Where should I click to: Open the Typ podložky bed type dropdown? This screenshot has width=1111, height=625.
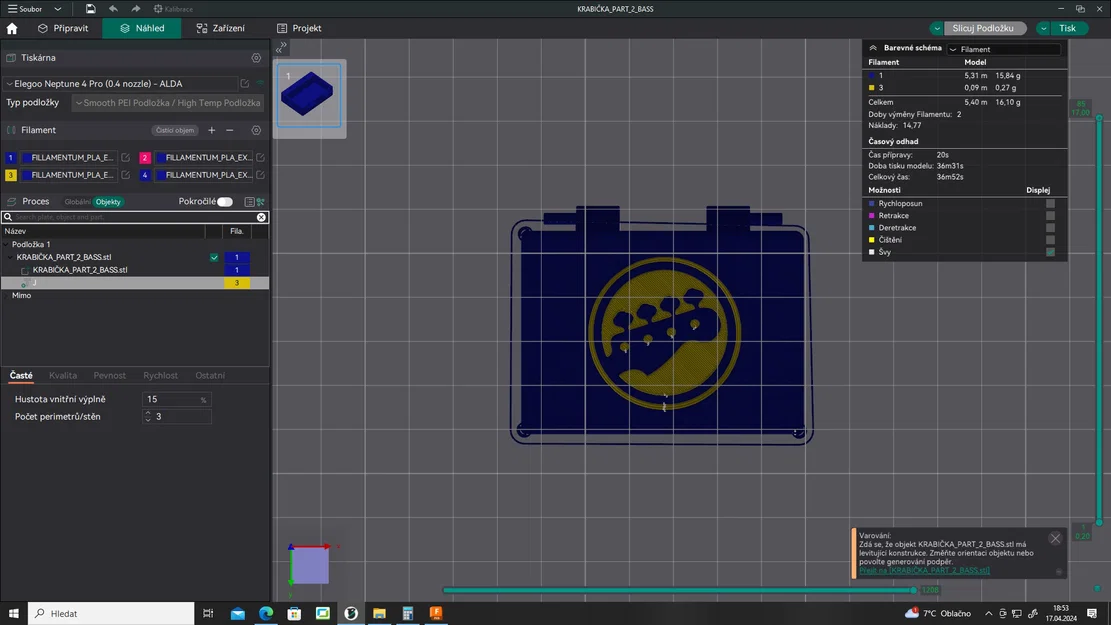coord(168,103)
